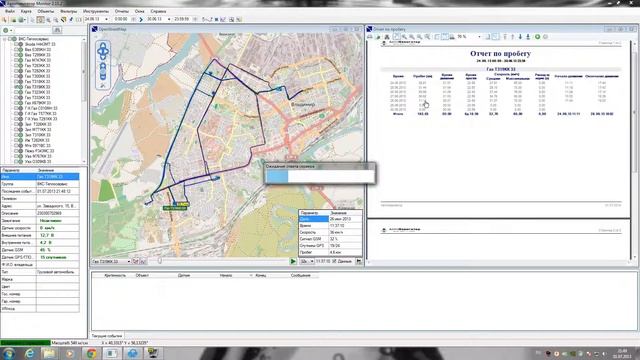
Task: Click the green refresh icon in report toolbar
Action: [x=538, y=37]
